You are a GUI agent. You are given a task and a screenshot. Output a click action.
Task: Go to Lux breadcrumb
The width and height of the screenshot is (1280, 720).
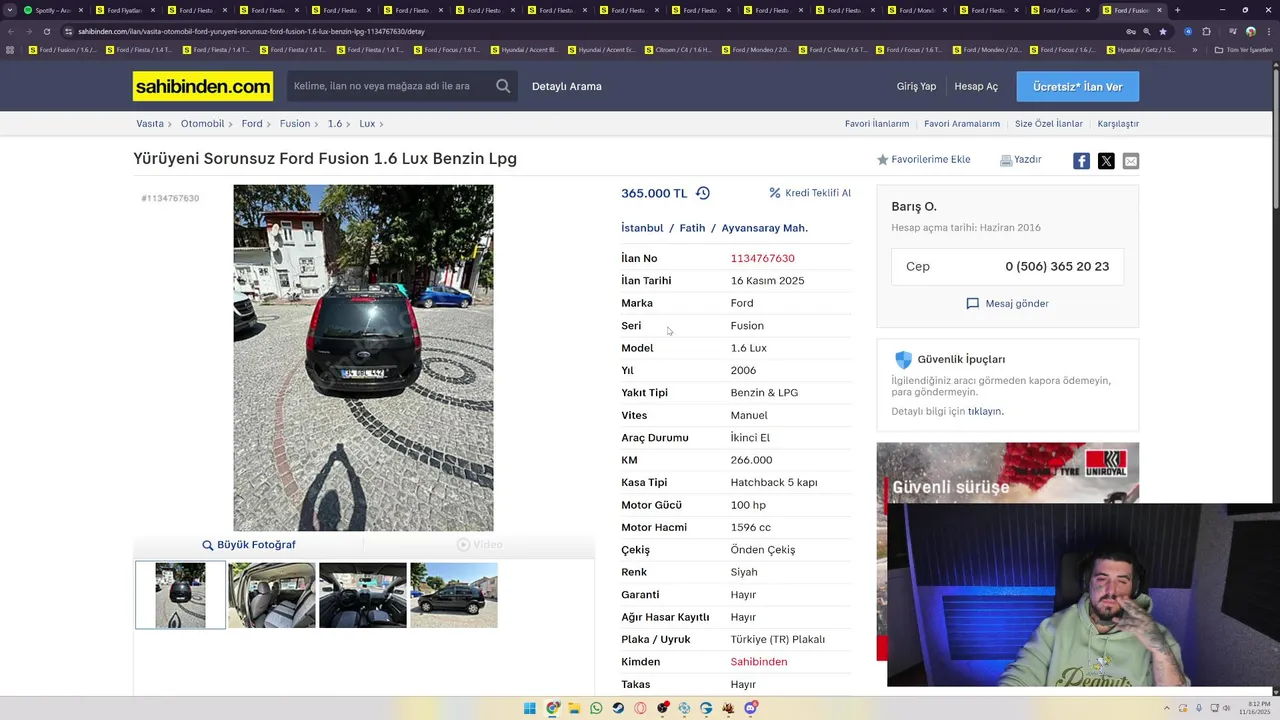coord(367,124)
